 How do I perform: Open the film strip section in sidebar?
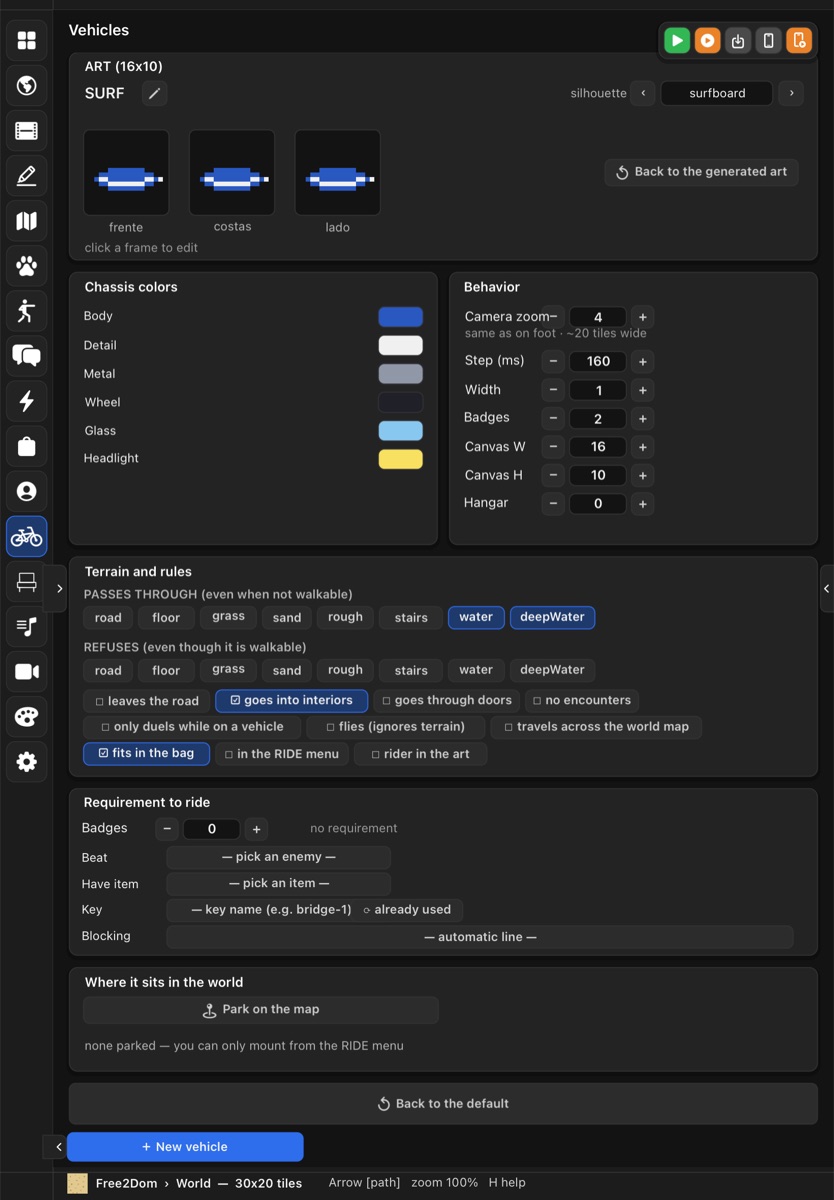tap(27, 131)
